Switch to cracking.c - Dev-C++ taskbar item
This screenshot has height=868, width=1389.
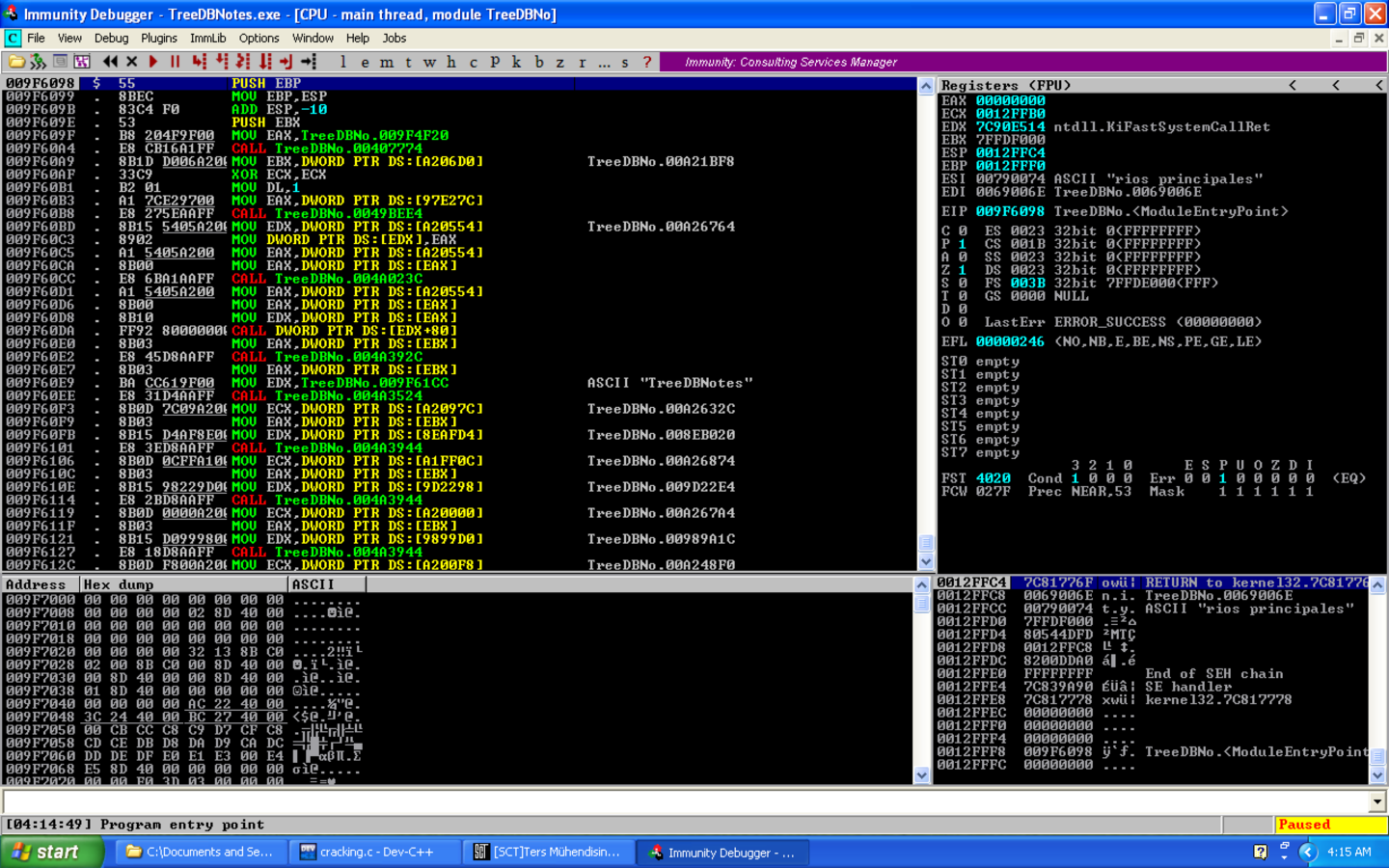point(375,853)
